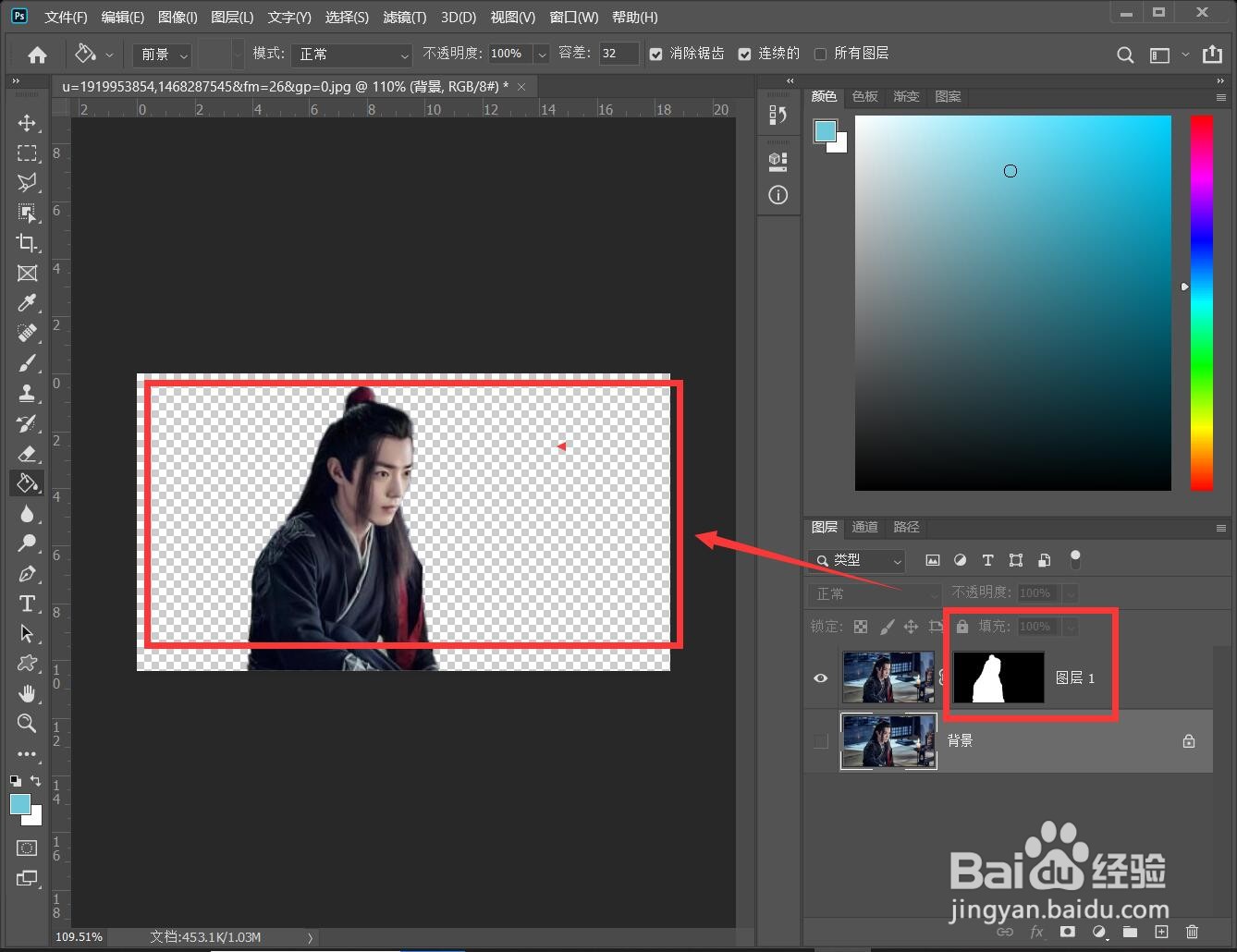Open the History panel icon
Viewport: 1237px width, 952px height.
(778, 115)
